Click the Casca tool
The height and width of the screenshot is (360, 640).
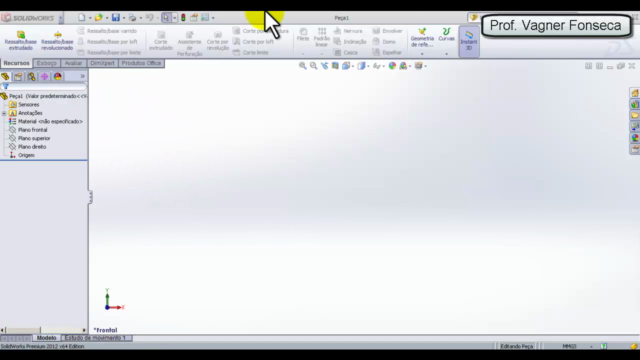tap(346, 52)
